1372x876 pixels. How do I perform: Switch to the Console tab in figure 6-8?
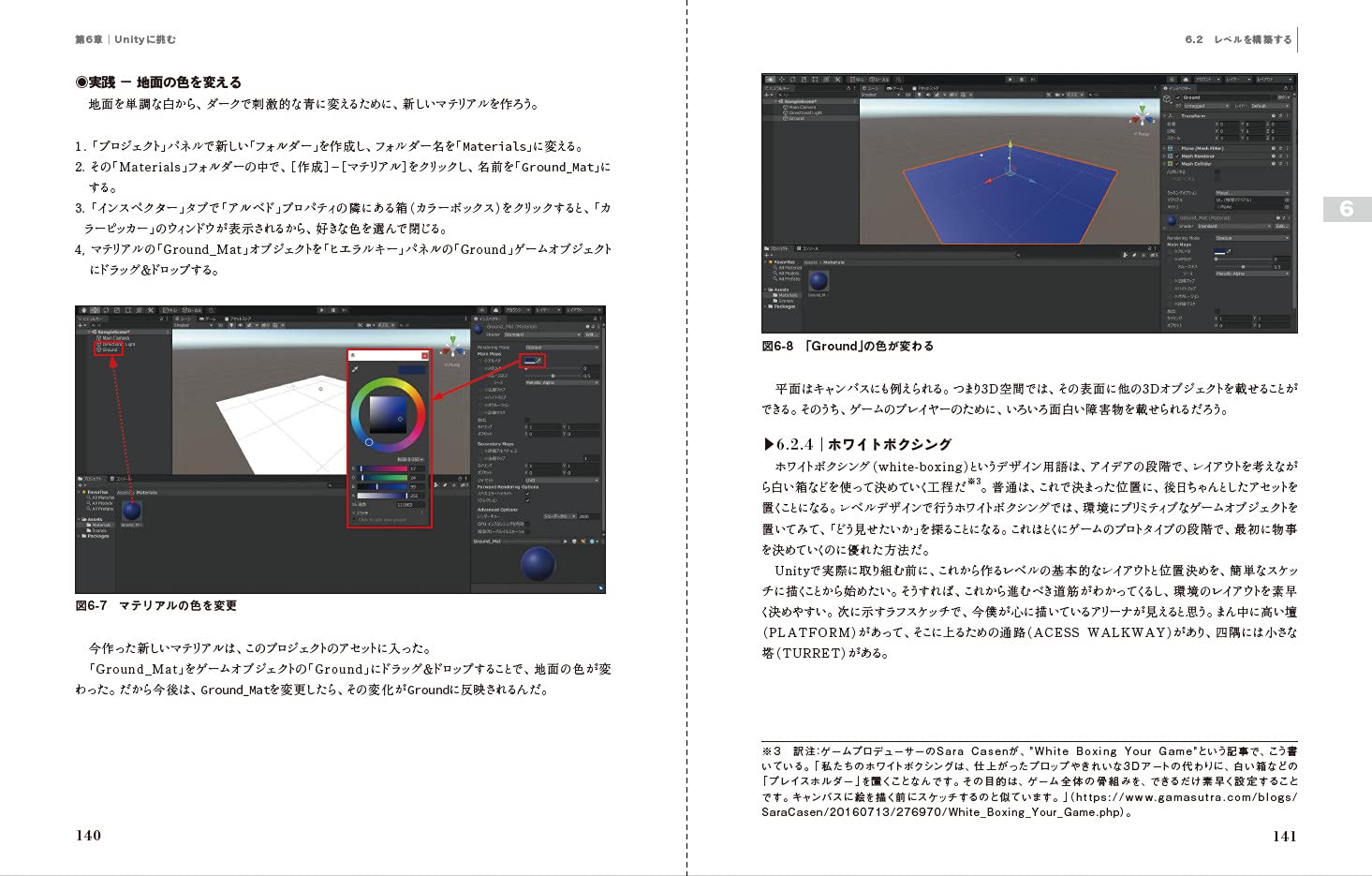[x=808, y=248]
